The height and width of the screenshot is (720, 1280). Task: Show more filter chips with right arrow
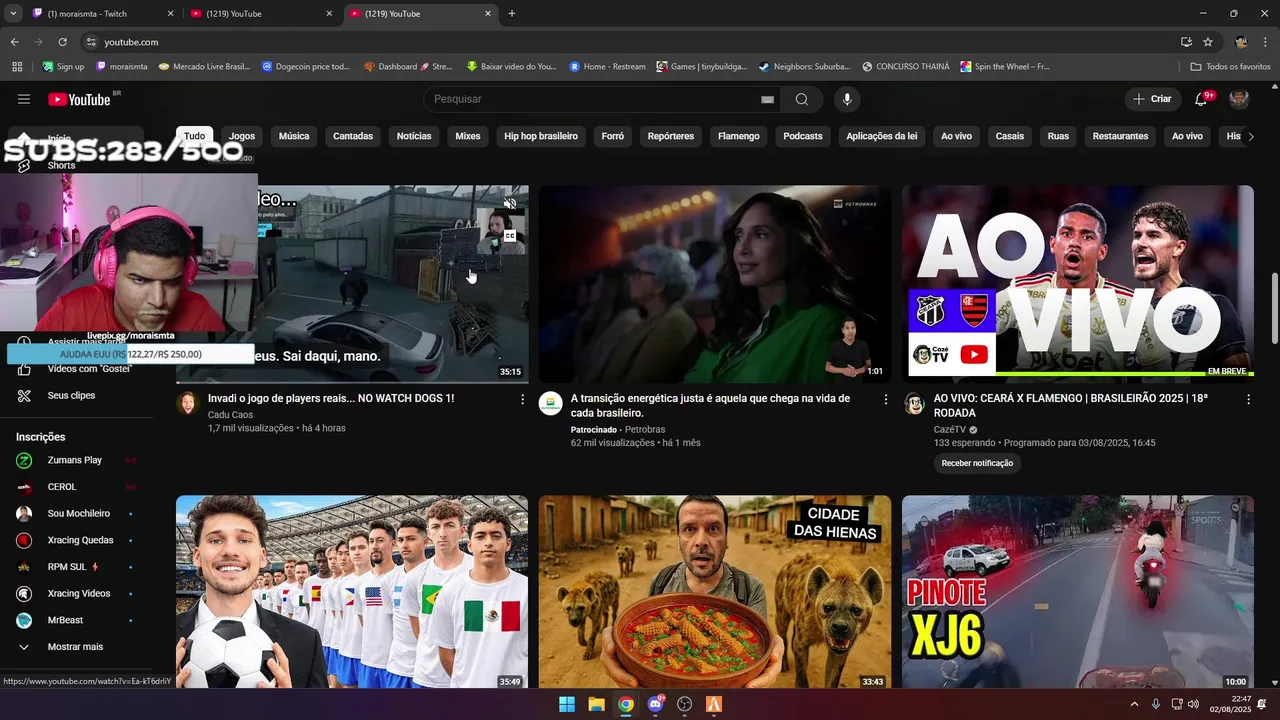coord(1250,136)
